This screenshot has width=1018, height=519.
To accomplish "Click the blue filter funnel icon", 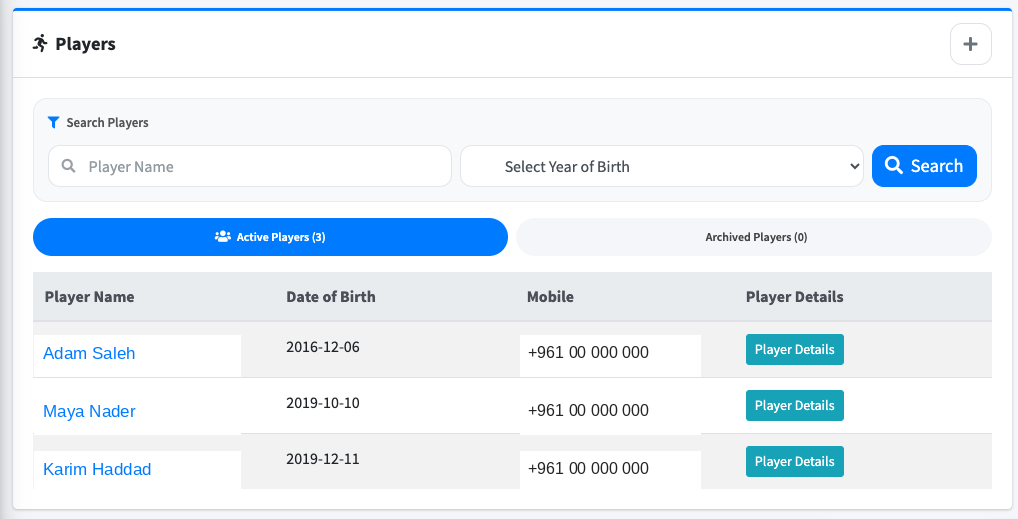I will (x=53, y=122).
